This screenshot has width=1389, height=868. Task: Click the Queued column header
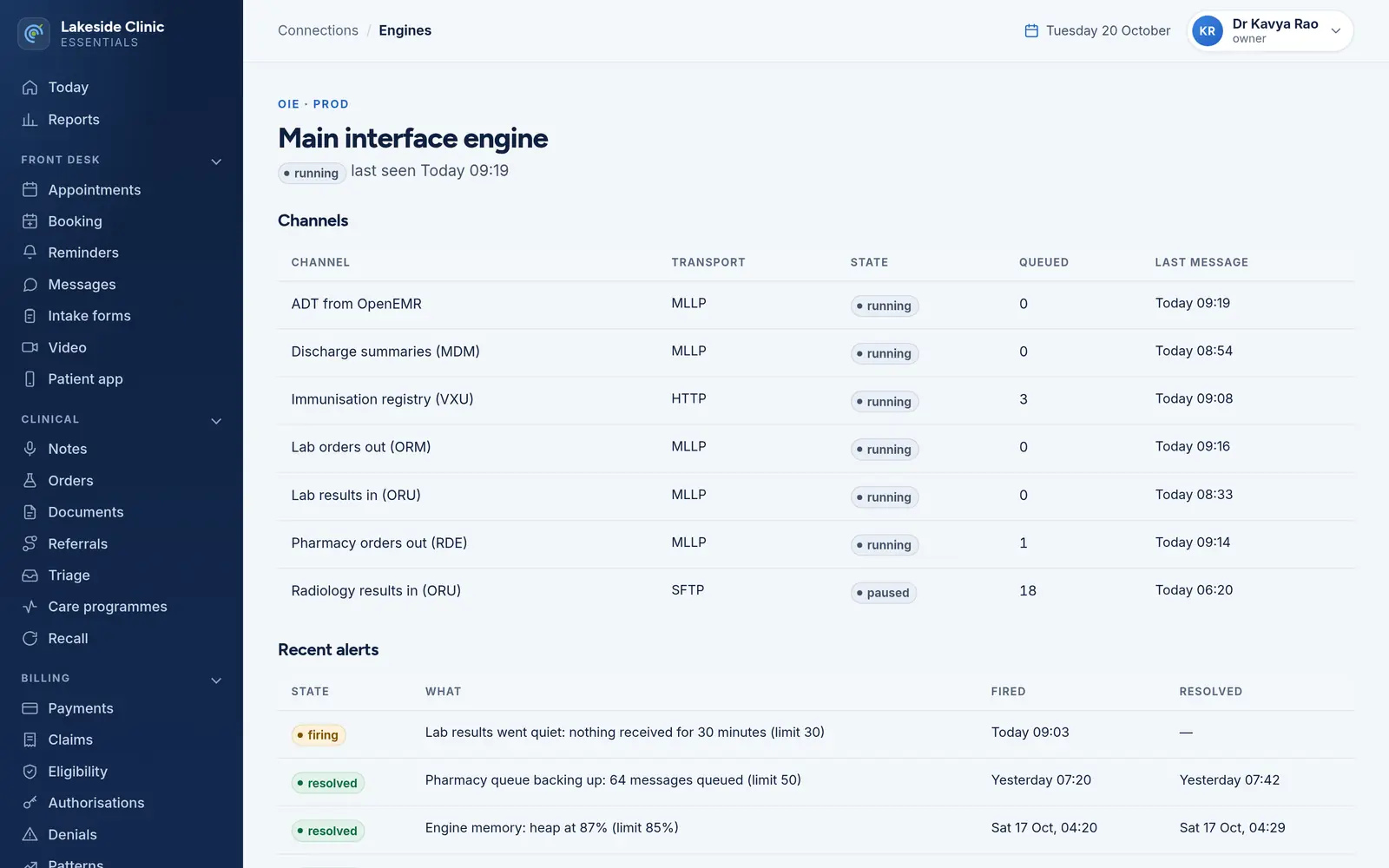(1043, 262)
